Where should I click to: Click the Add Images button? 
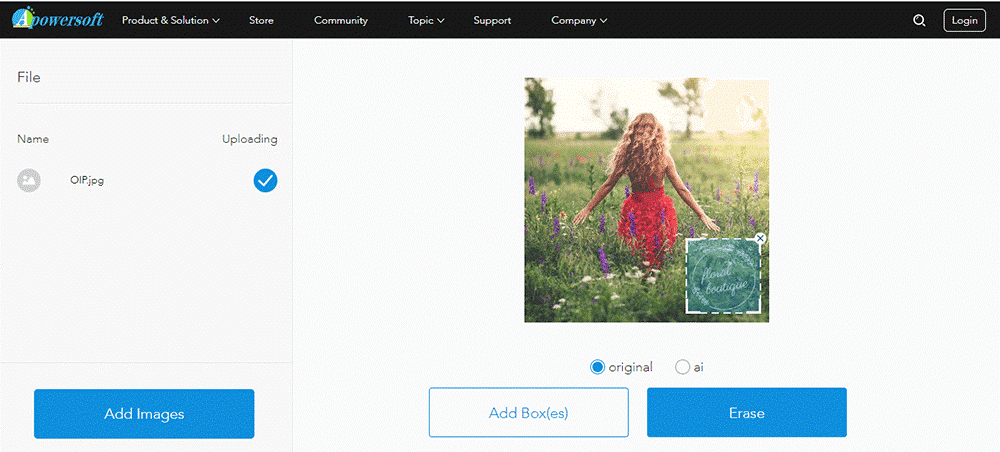(144, 413)
